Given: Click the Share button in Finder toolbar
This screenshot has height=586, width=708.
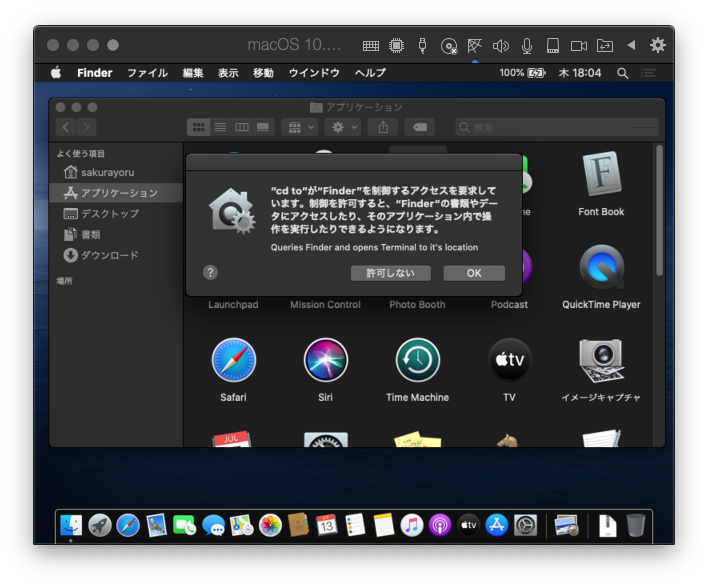Looking at the screenshot, I should (383, 127).
